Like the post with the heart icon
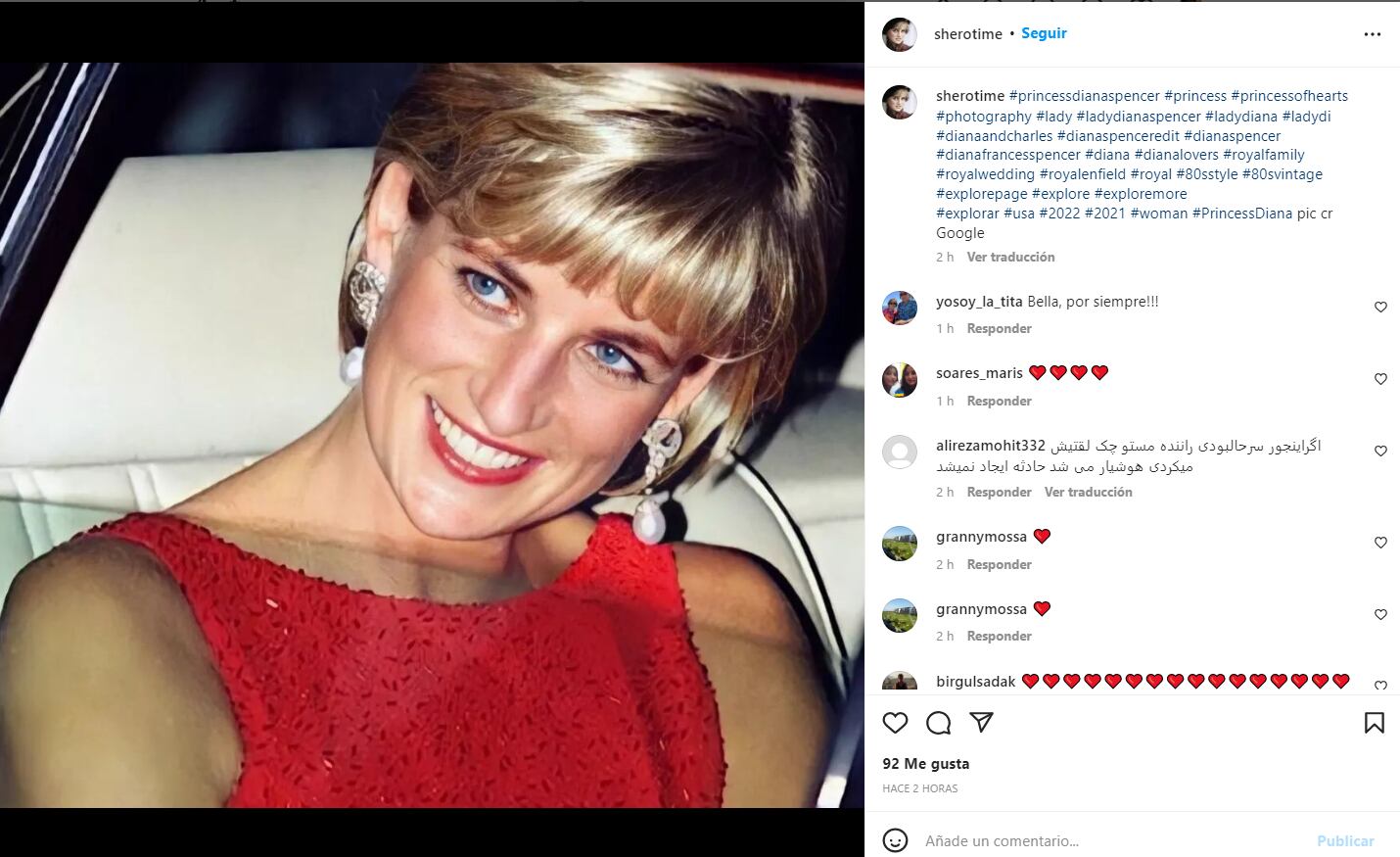This screenshot has height=857, width=1400. pos(895,723)
